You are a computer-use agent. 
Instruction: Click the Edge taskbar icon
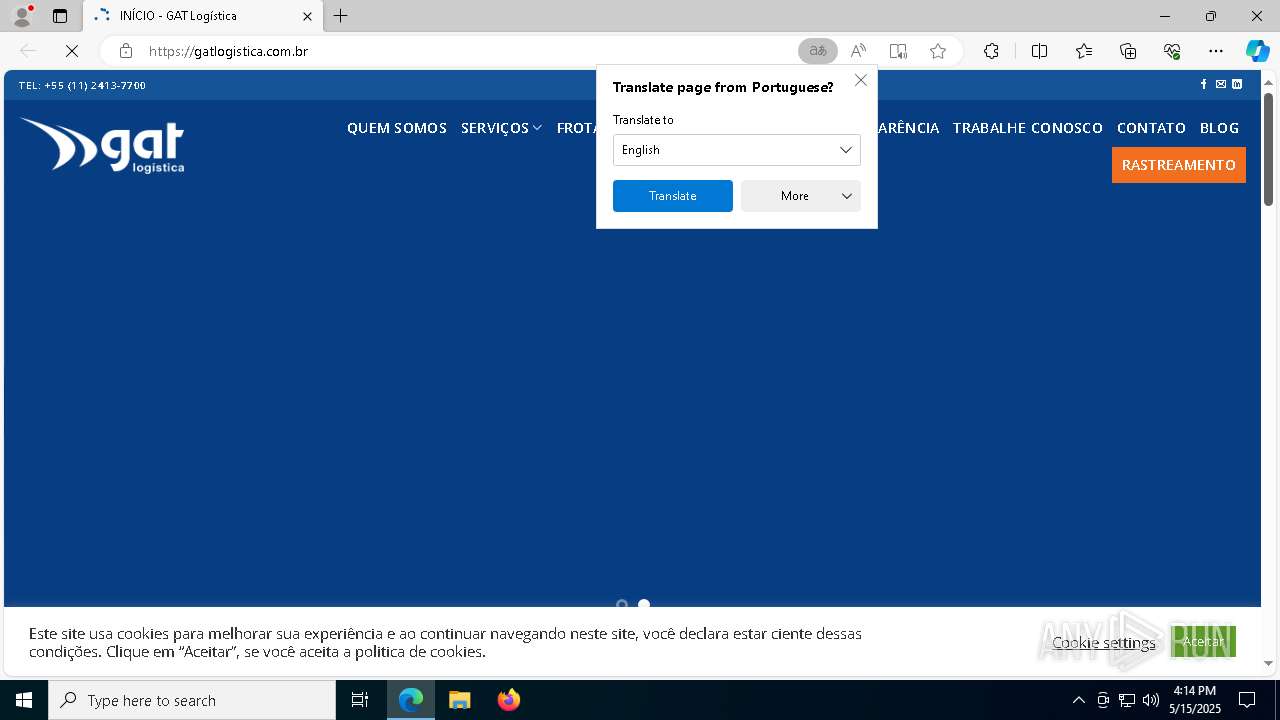pos(411,700)
